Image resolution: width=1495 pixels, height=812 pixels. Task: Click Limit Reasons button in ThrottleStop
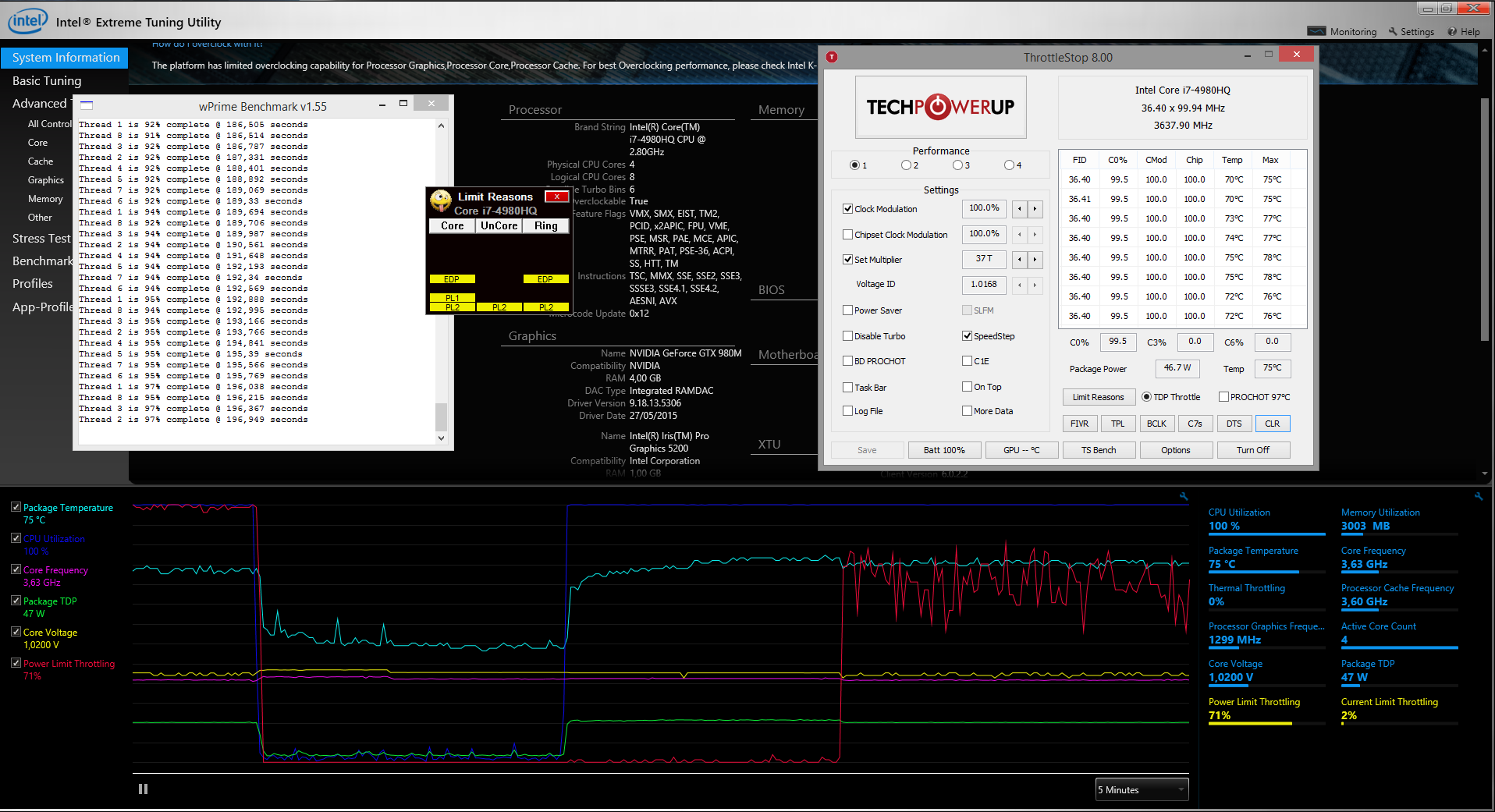pyautogui.click(x=1098, y=397)
